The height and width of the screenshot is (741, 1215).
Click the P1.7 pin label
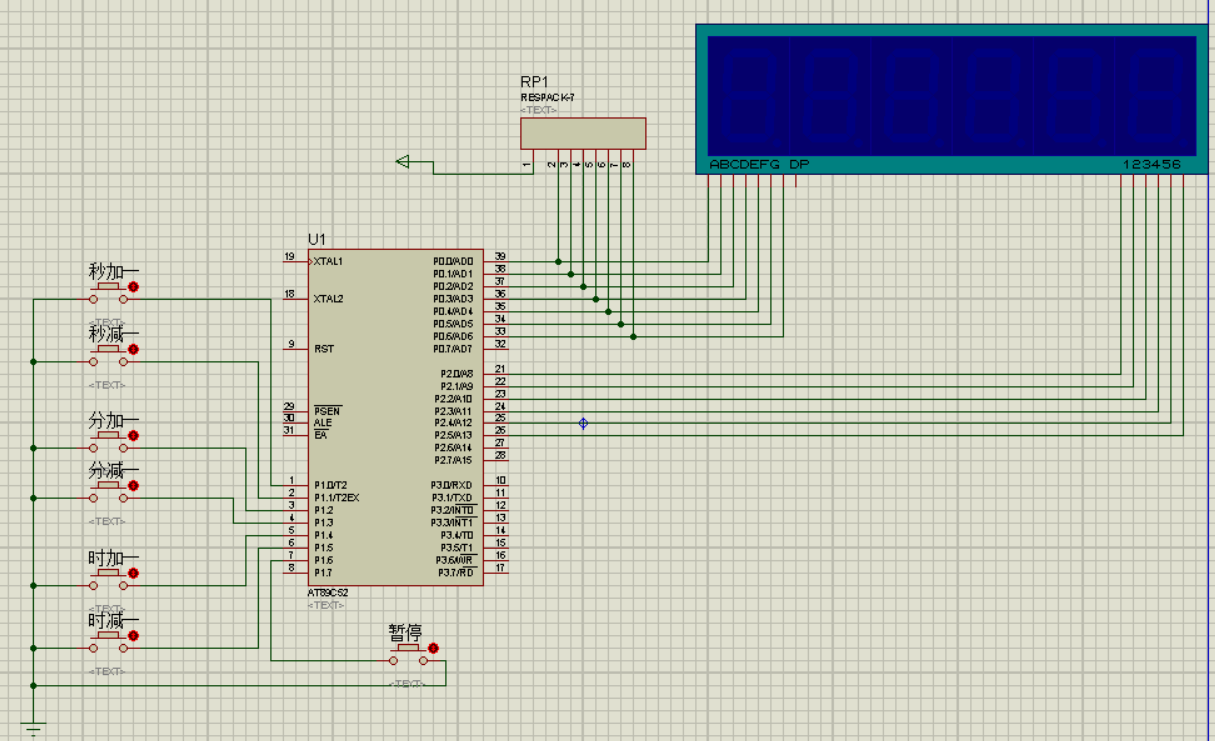(x=323, y=572)
